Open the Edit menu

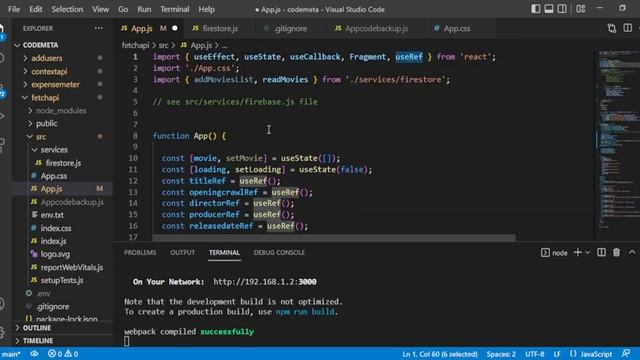click(36, 9)
